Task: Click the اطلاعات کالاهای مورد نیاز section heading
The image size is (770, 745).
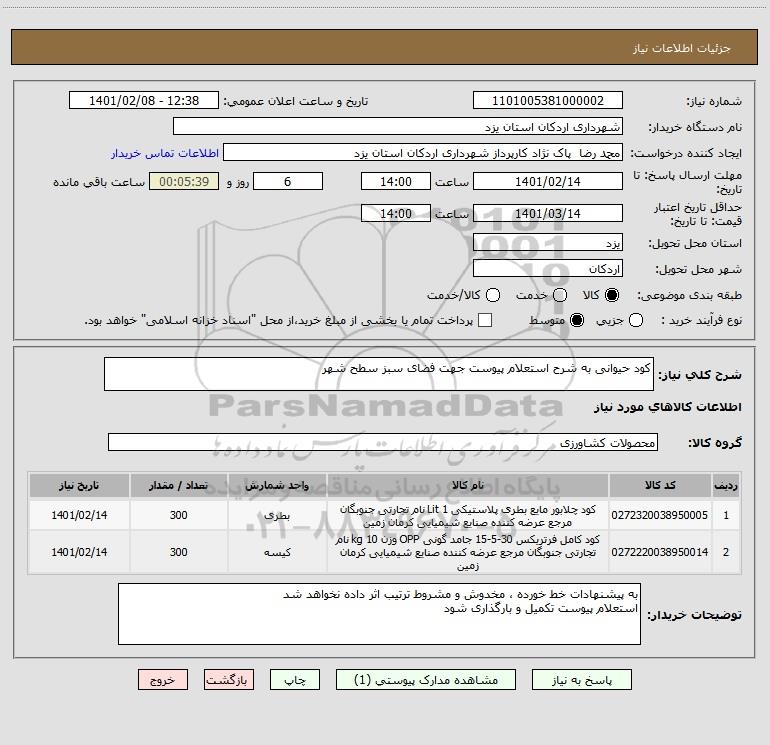Action: (x=667, y=407)
